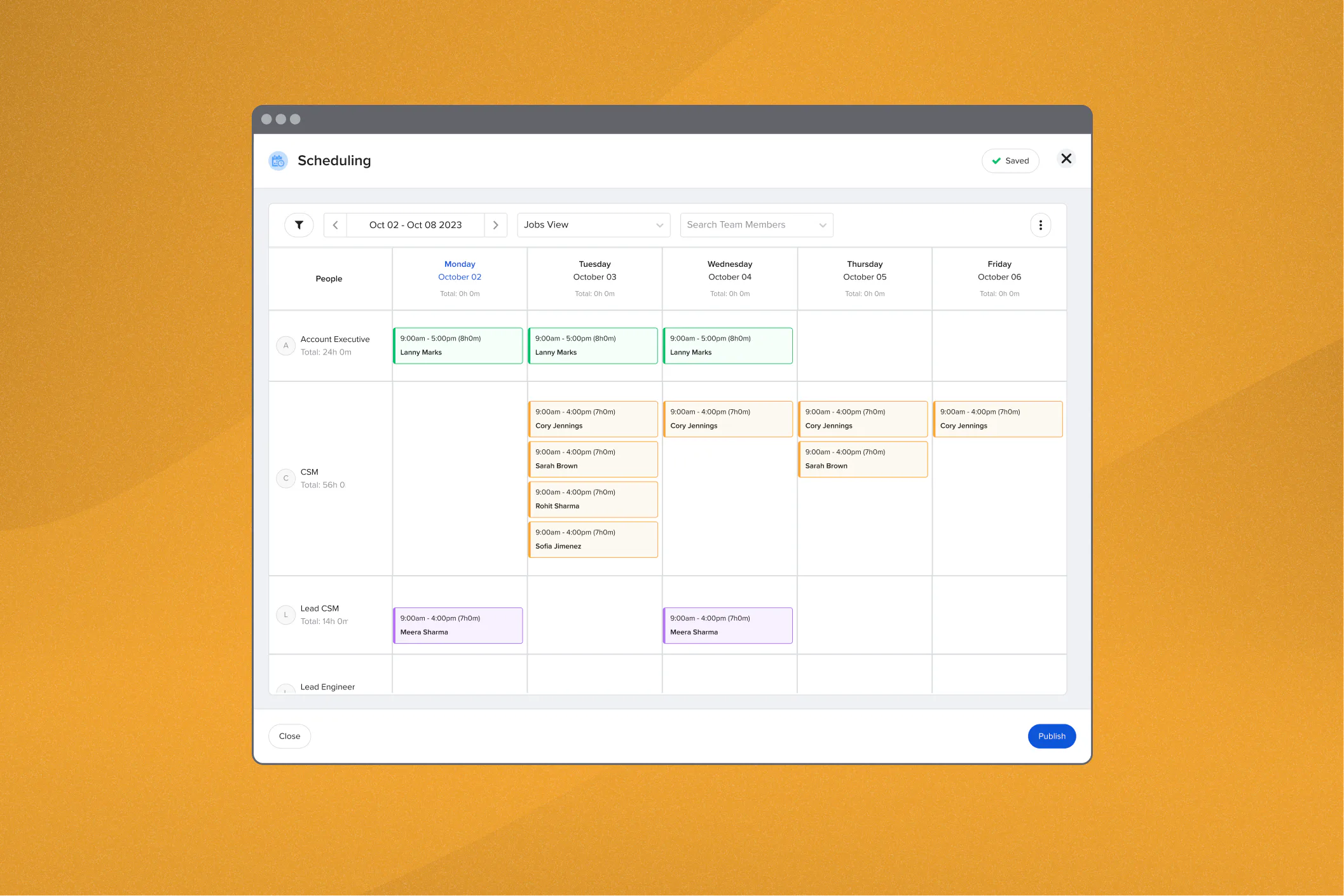Image resolution: width=1344 pixels, height=896 pixels.
Task: Open Lanny Marks shift on Tuesday
Action: 593,346
